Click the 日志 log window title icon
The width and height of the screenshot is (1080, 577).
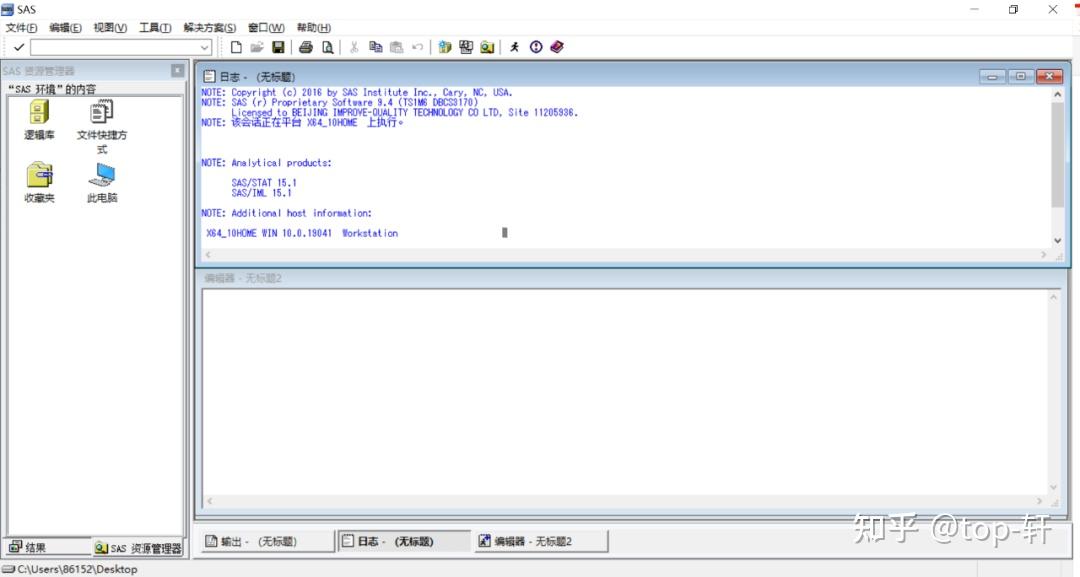click(209, 76)
